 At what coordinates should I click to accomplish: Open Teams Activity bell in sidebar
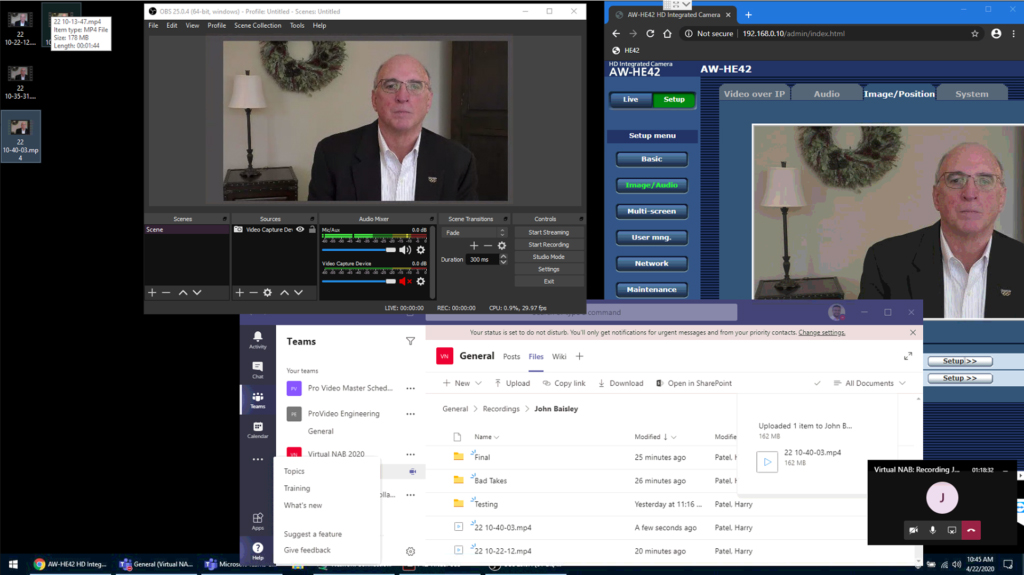pyautogui.click(x=257, y=339)
